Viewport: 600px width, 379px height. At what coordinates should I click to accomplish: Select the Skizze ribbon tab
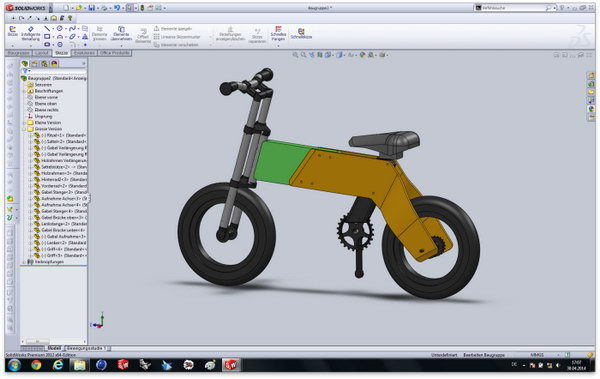click(61, 53)
